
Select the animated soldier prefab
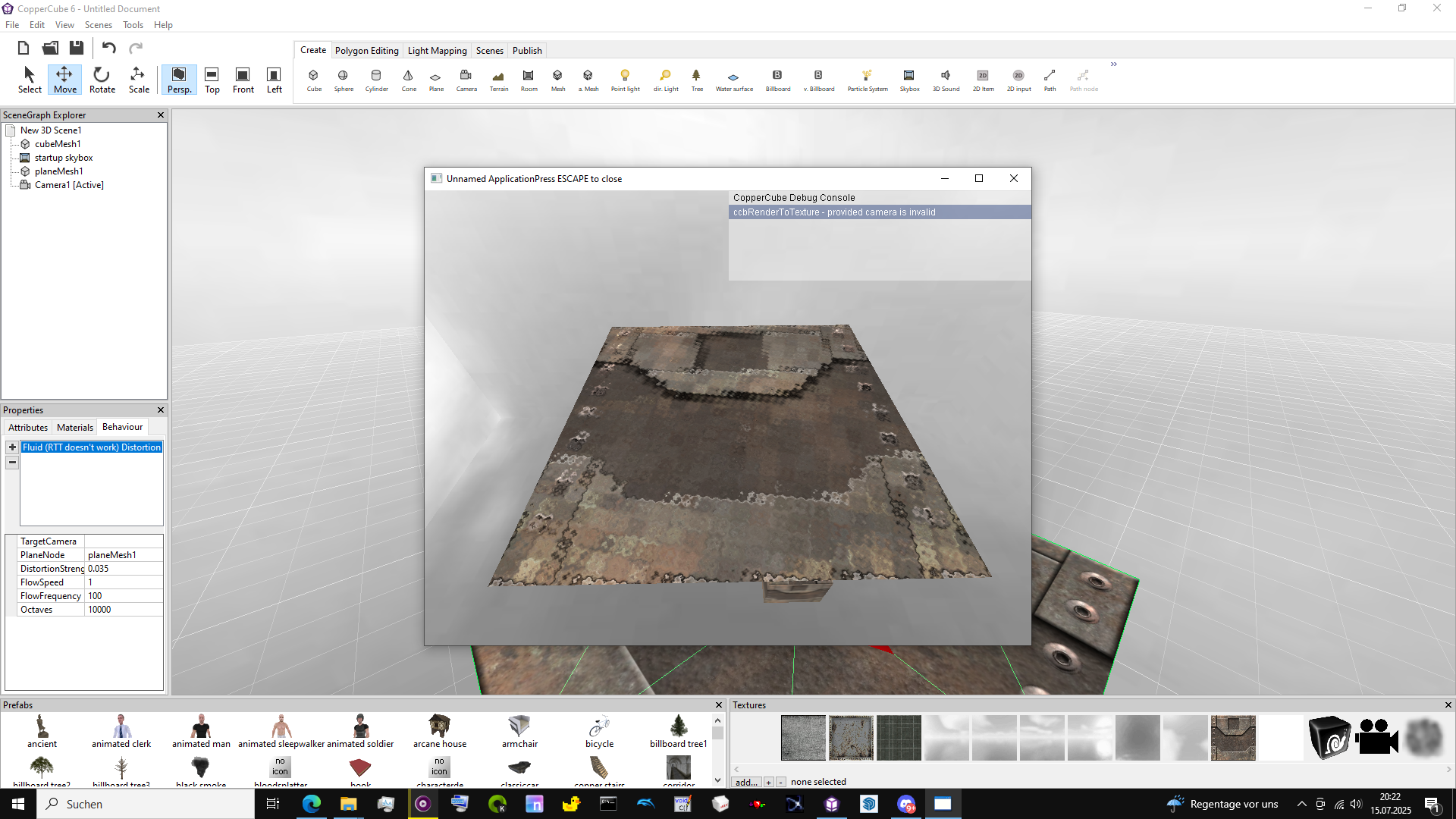(360, 732)
